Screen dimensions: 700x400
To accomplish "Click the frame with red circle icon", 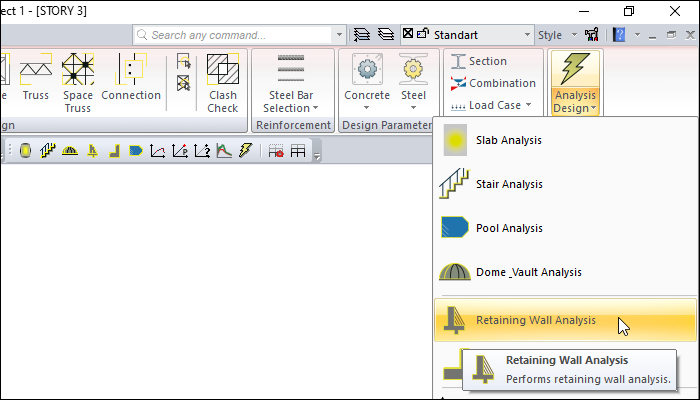I will coord(276,151).
